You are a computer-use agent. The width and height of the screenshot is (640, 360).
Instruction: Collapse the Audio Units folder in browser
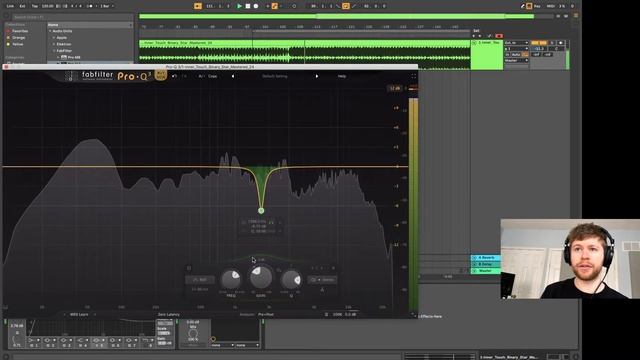[x=50, y=31]
